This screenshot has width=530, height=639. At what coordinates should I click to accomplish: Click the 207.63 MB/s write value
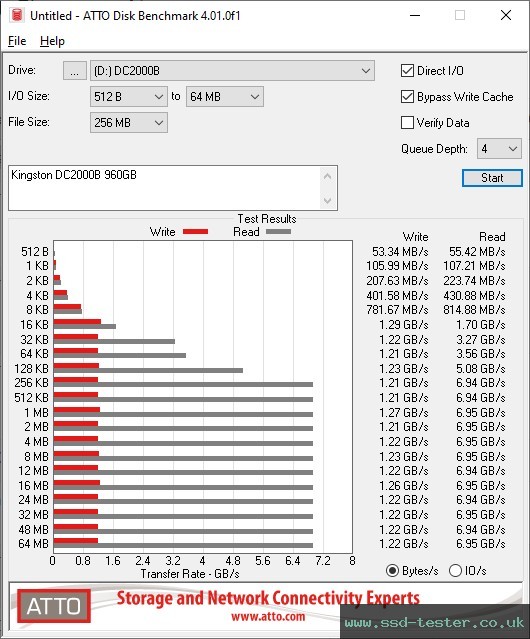pos(397,281)
